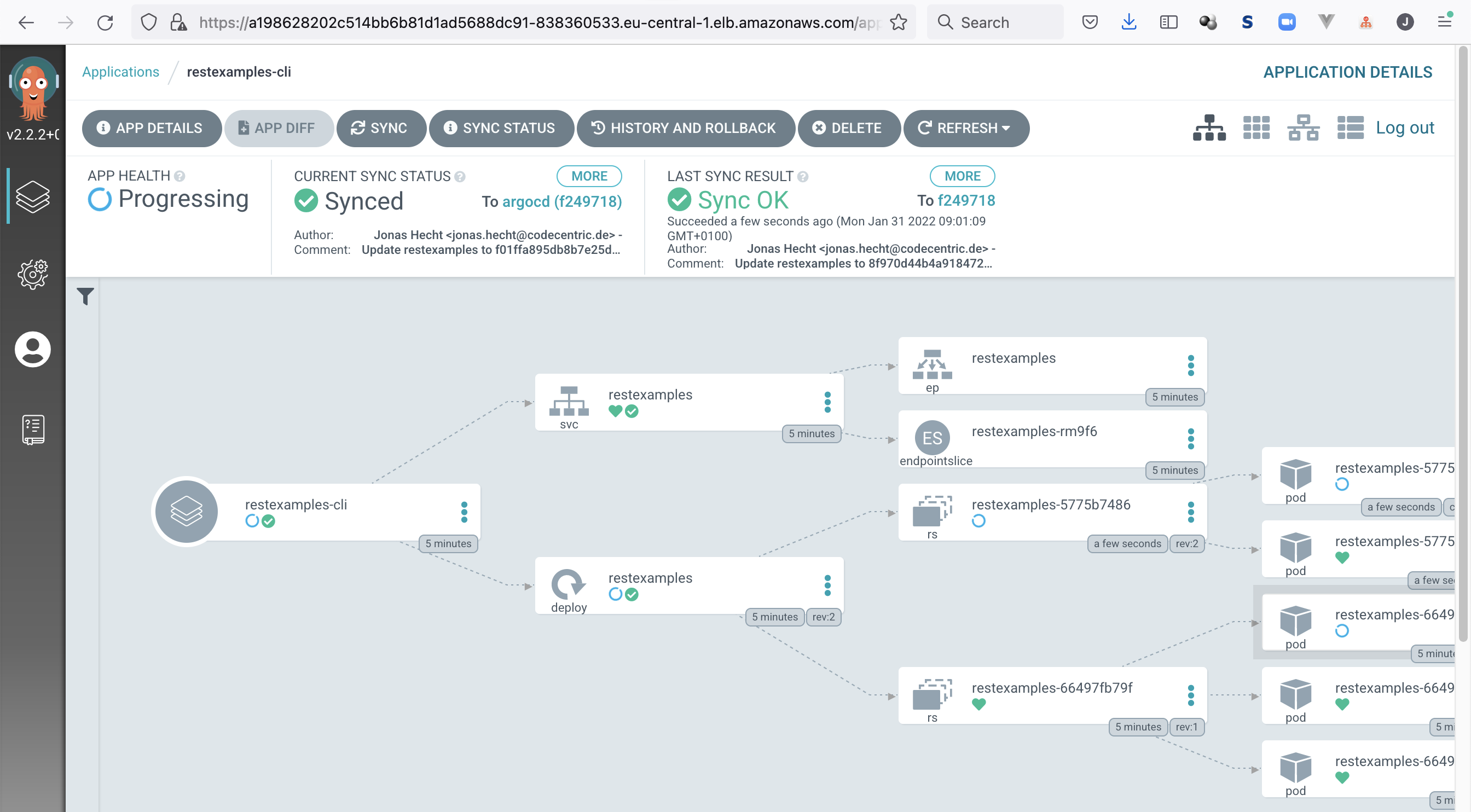
Task: Expand the REFRESH dropdown arrow
Action: pos(1006,128)
